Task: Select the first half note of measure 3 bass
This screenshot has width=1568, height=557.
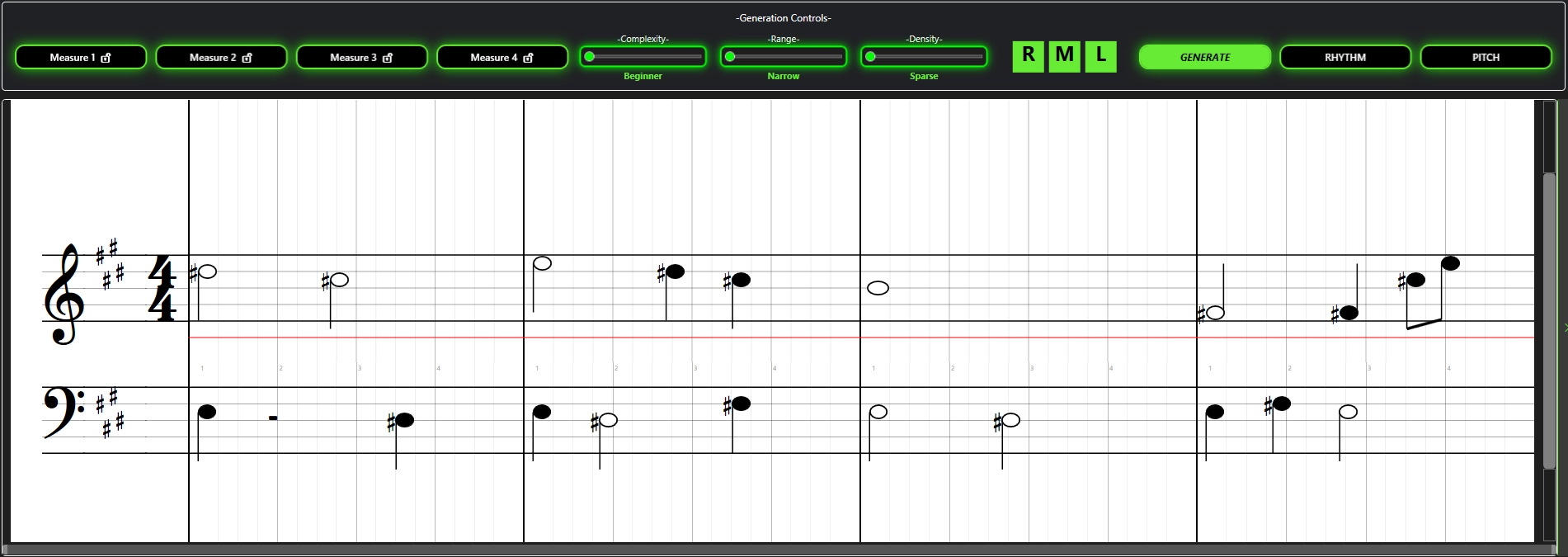Action: pos(878,412)
